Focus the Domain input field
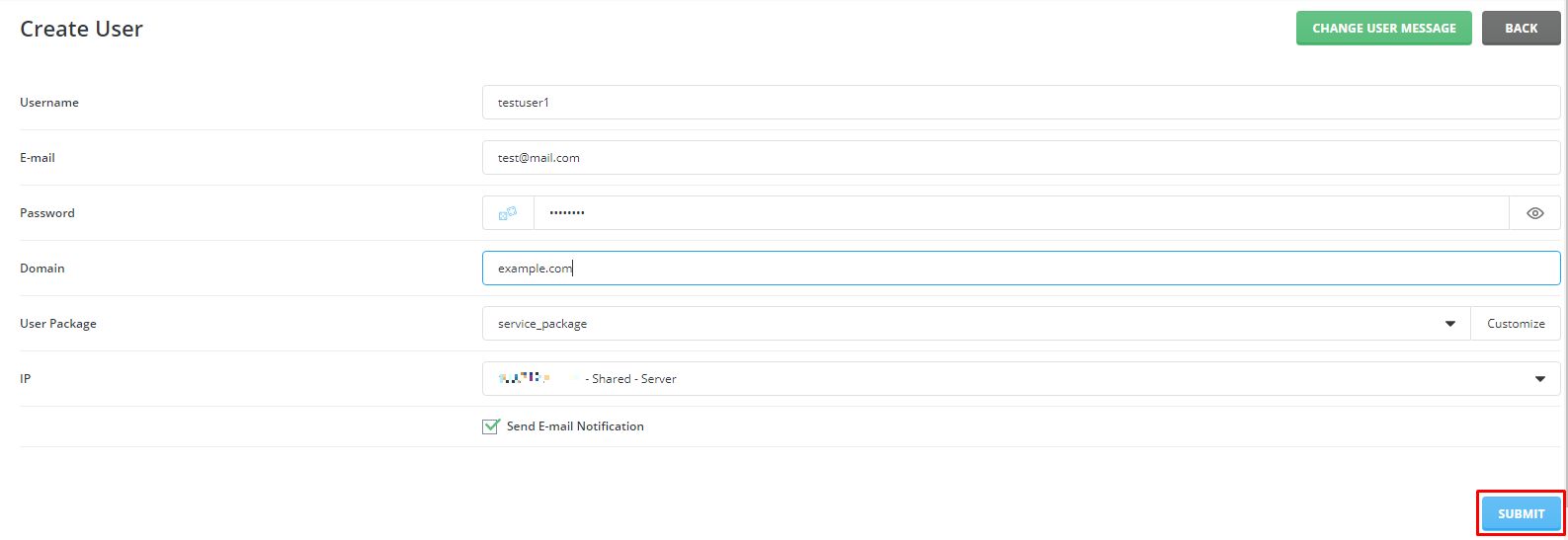The height and width of the screenshot is (540, 1568). click(x=1021, y=269)
